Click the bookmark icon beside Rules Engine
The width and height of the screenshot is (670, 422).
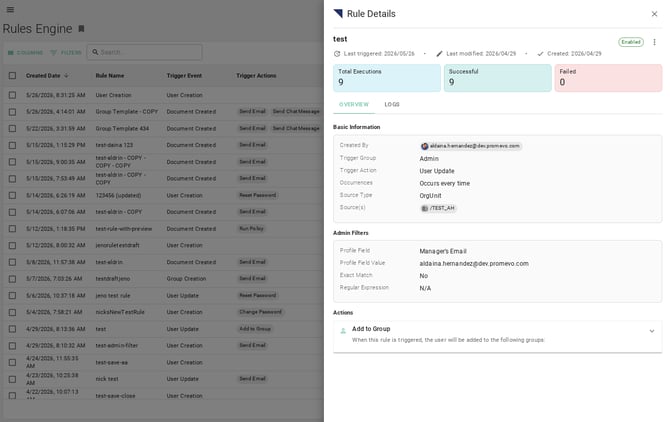coord(81,29)
